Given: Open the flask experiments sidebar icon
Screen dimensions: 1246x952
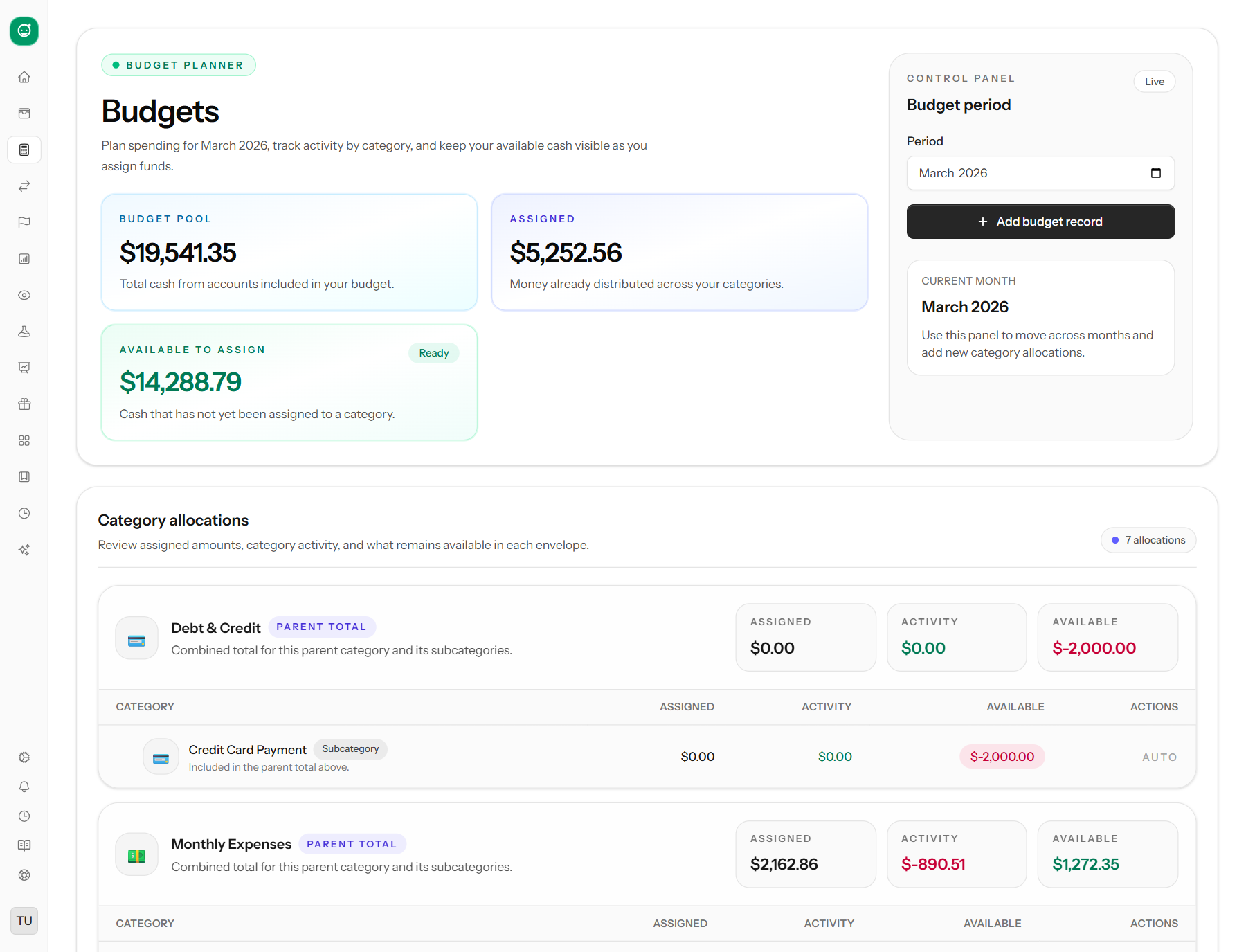Looking at the screenshot, I should (24, 332).
